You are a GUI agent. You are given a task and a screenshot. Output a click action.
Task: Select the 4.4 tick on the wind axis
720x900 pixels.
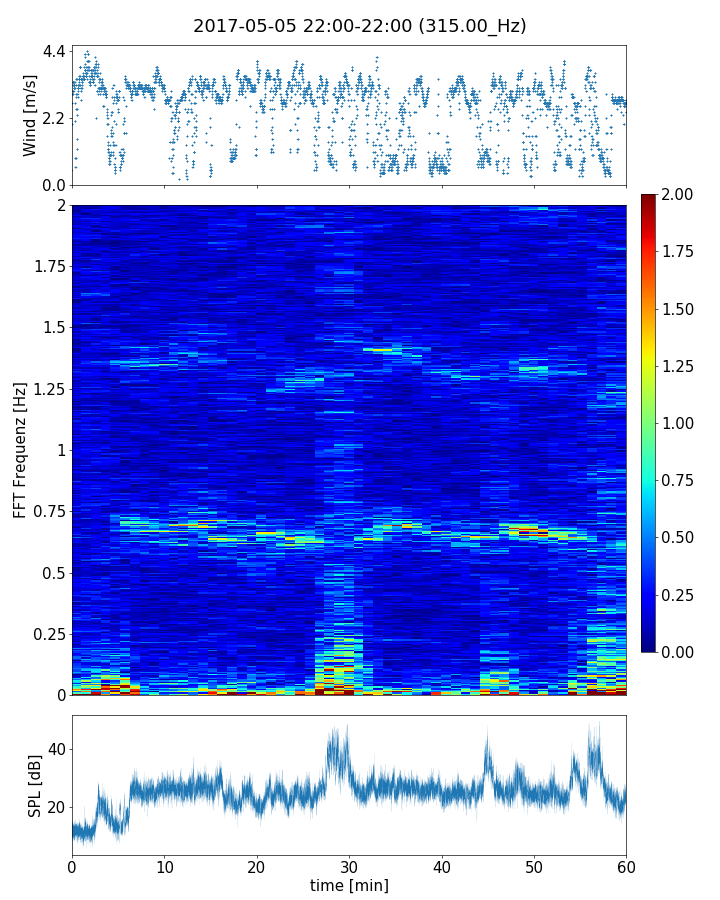pos(54,50)
